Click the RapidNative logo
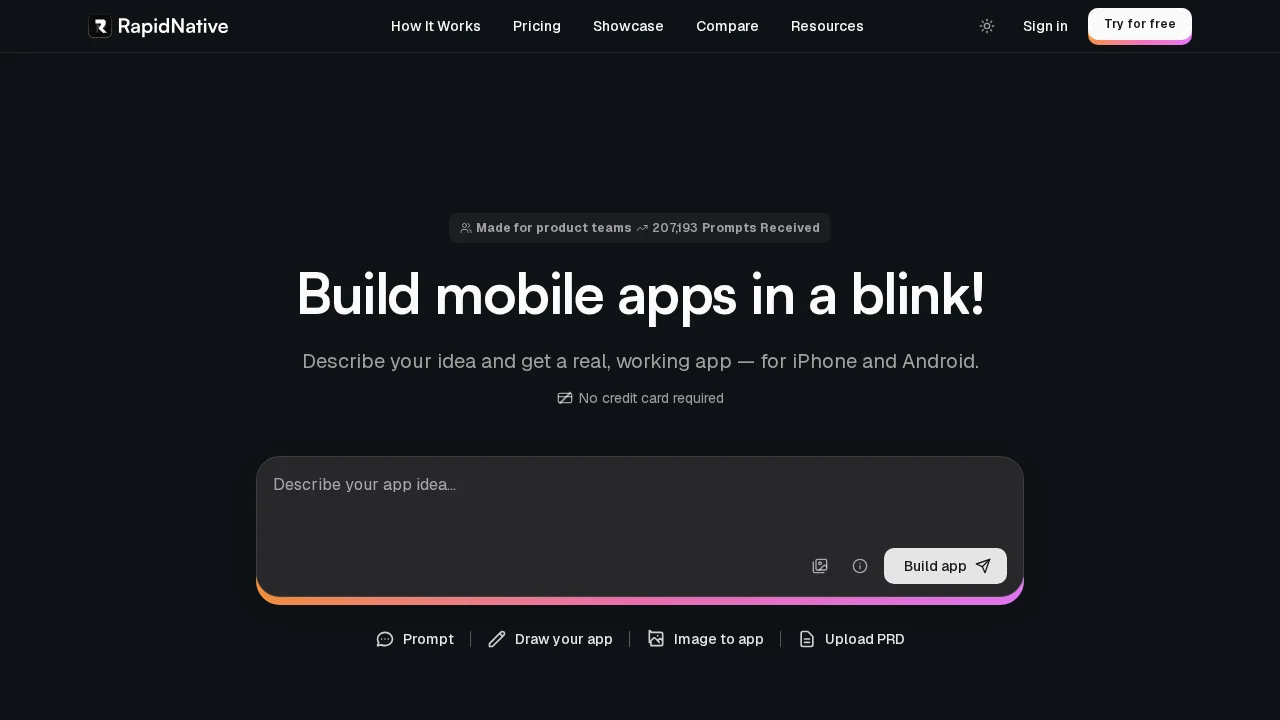Image resolution: width=1280 pixels, height=720 pixels. 158,26
